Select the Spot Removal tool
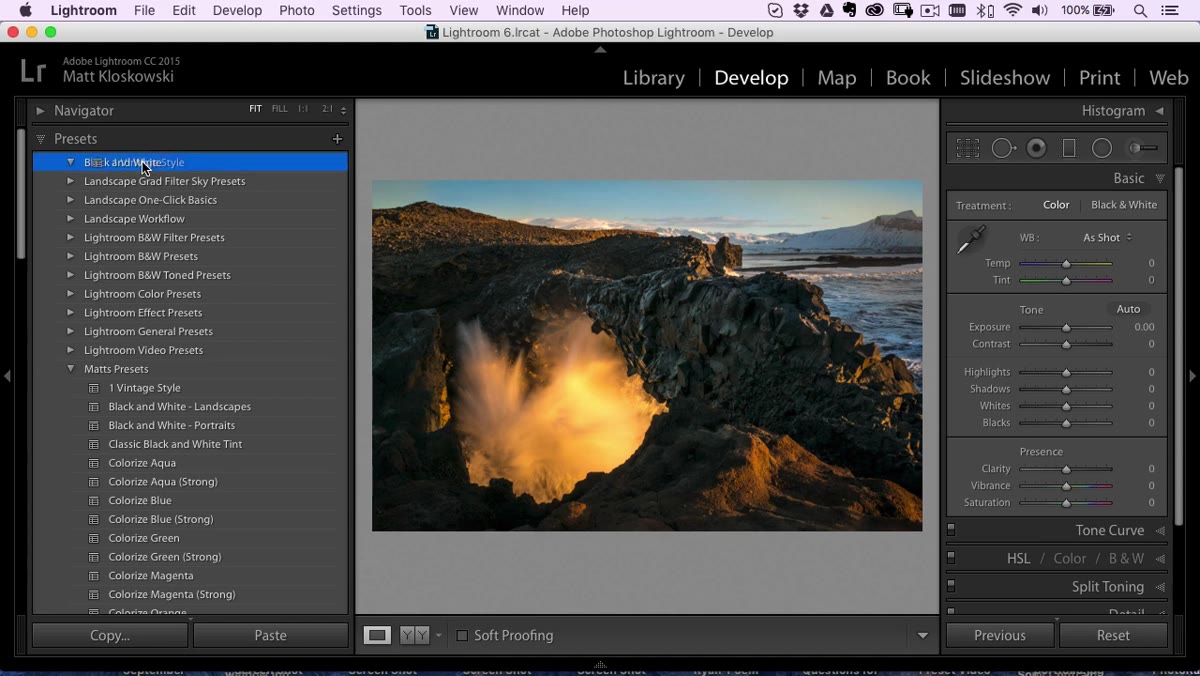 pos(1003,148)
